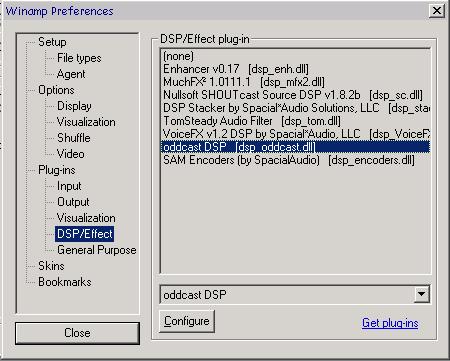The height and width of the screenshot is (361, 450).
Task: Open Agent preferences page
Action: click(x=71, y=74)
